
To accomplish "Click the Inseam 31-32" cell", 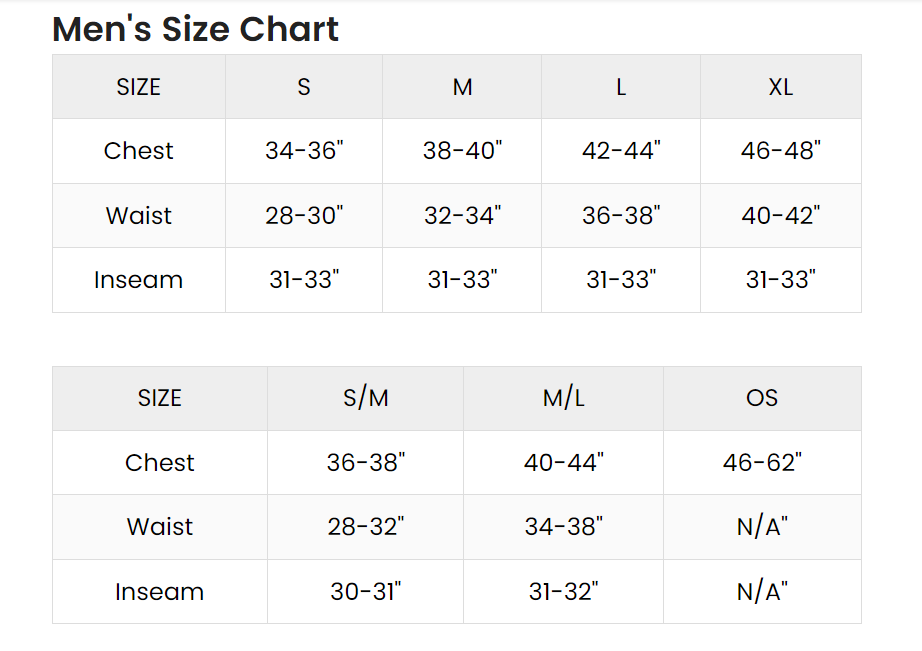I will (x=563, y=592).
